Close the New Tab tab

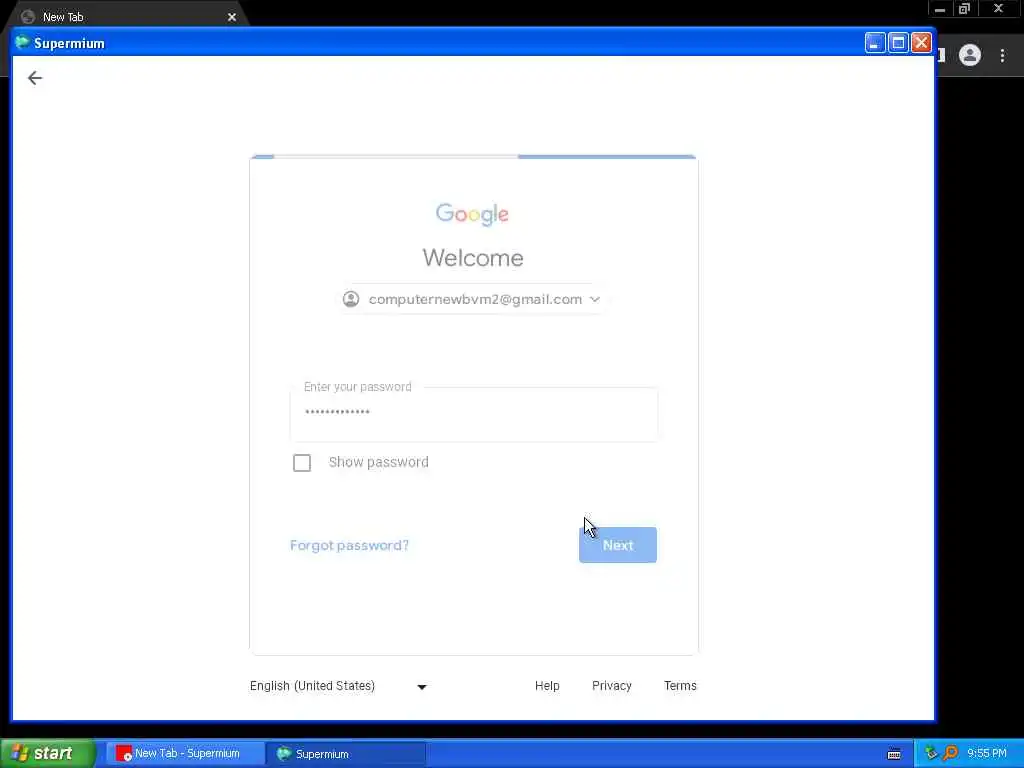click(x=232, y=17)
